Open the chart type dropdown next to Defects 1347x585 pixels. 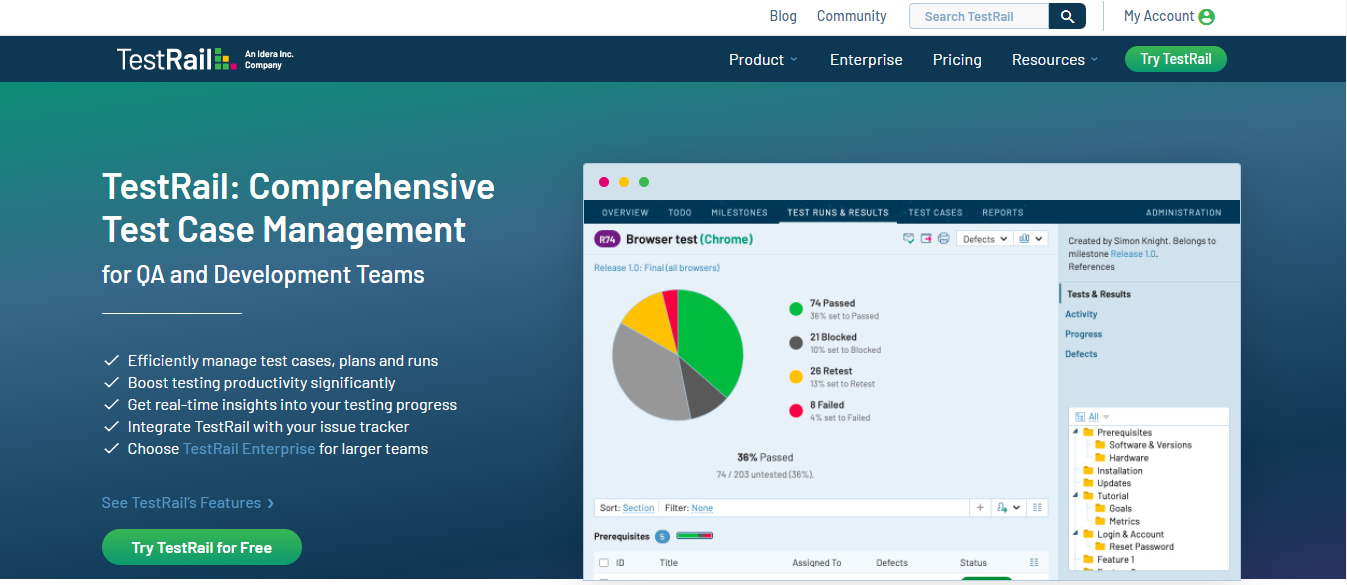click(x=1030, y=239)
